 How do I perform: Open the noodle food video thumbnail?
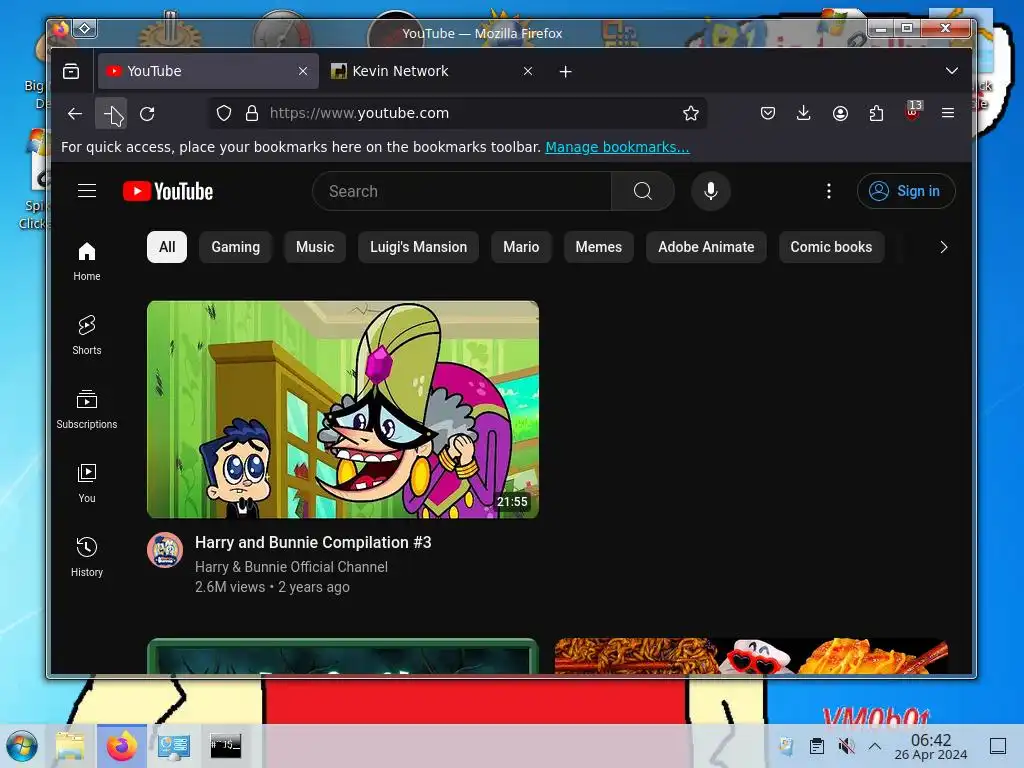click(x=751, y=656)
